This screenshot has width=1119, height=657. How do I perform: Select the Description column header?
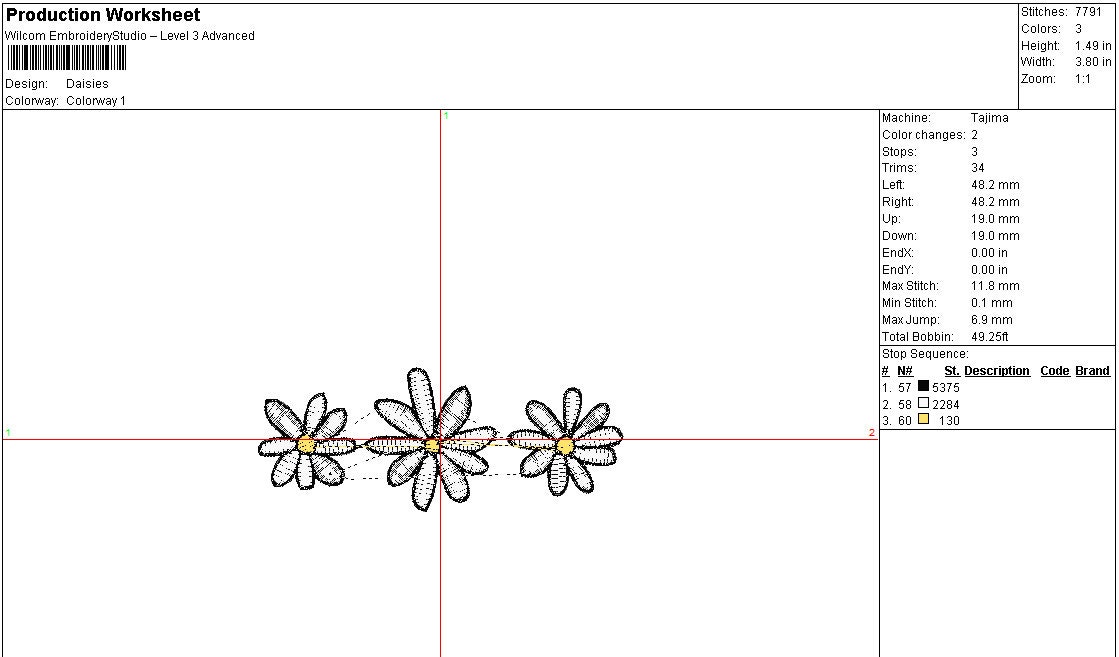point(999,370)
